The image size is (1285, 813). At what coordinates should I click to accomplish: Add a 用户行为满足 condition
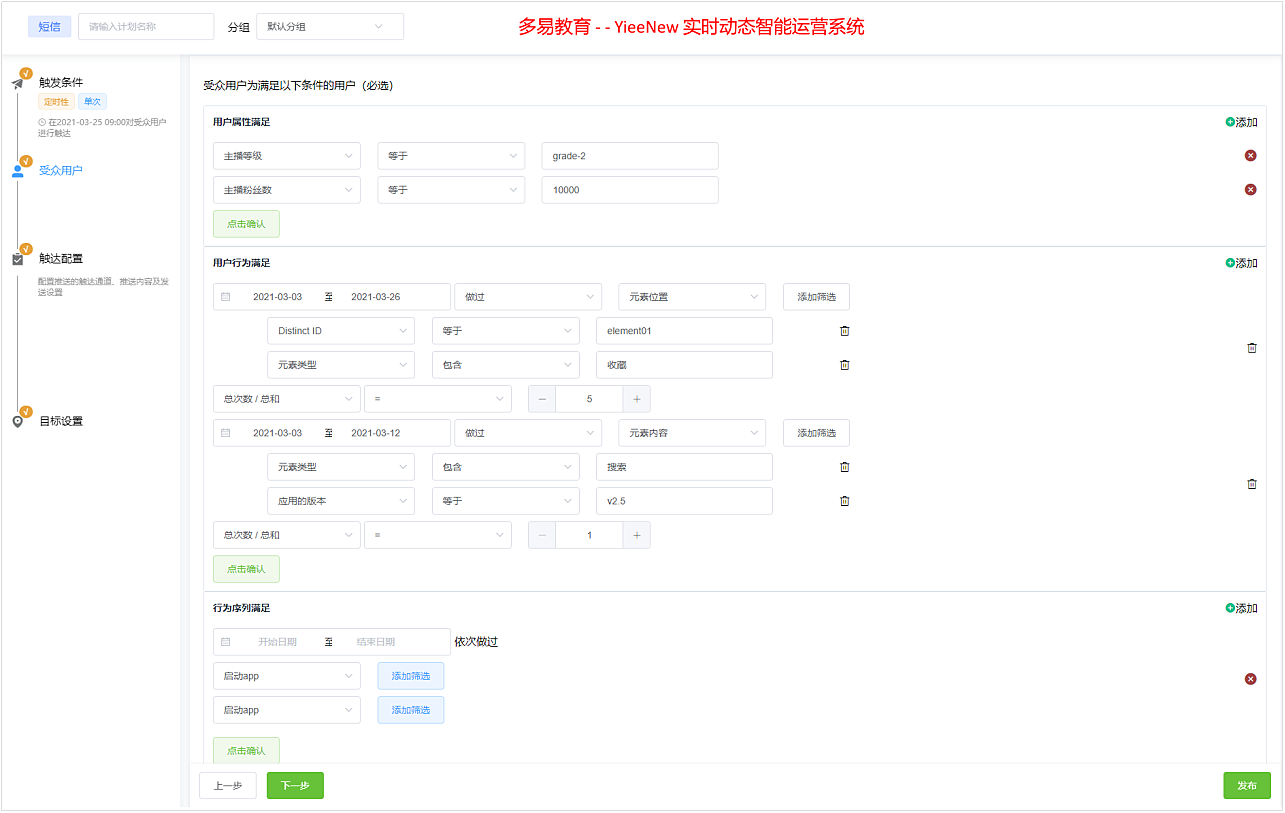(x=1241, y=263)
